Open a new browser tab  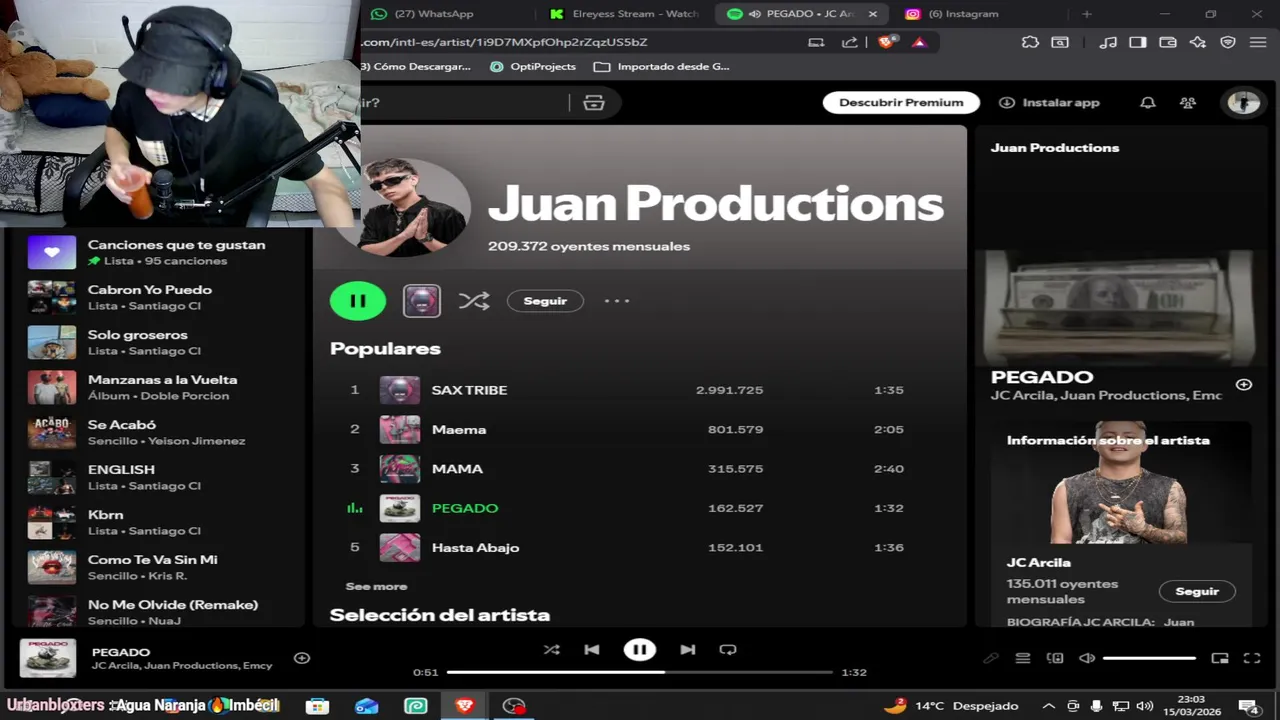click(1087, 14)
